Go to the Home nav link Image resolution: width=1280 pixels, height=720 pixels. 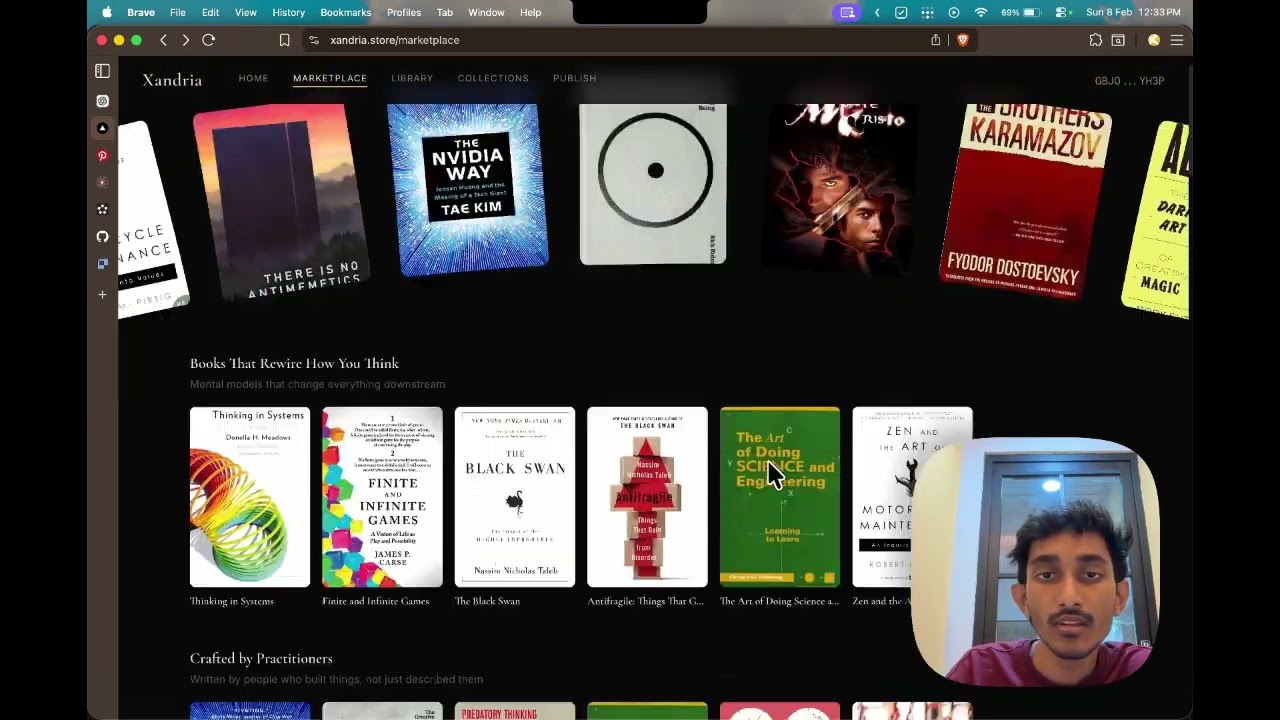[253, 78]
